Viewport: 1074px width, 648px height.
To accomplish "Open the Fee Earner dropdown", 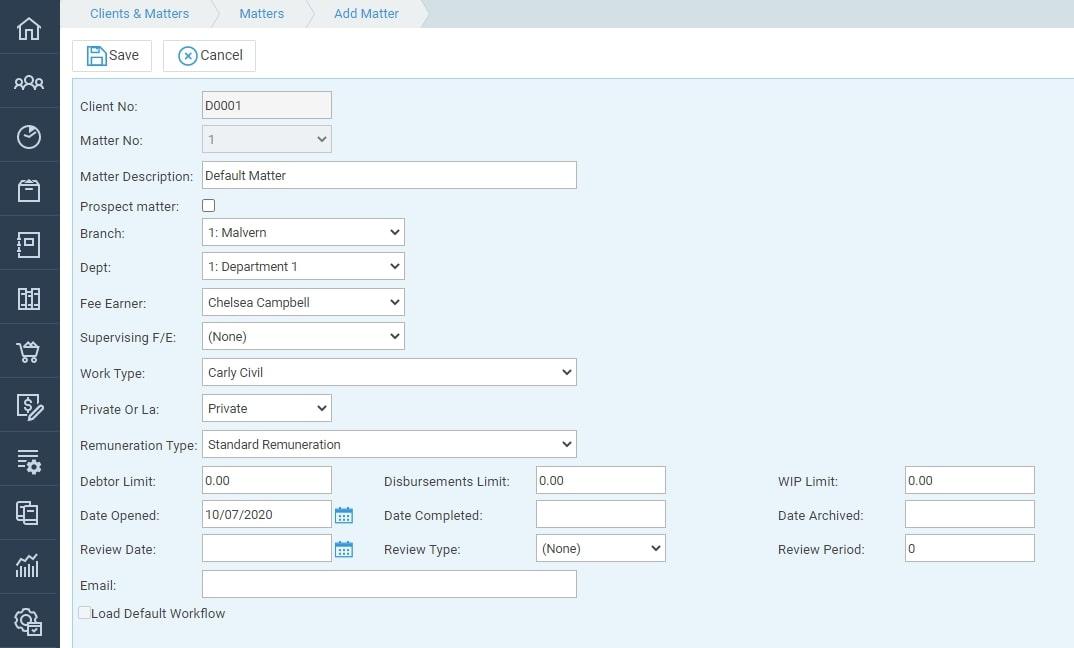I will 303,302.
